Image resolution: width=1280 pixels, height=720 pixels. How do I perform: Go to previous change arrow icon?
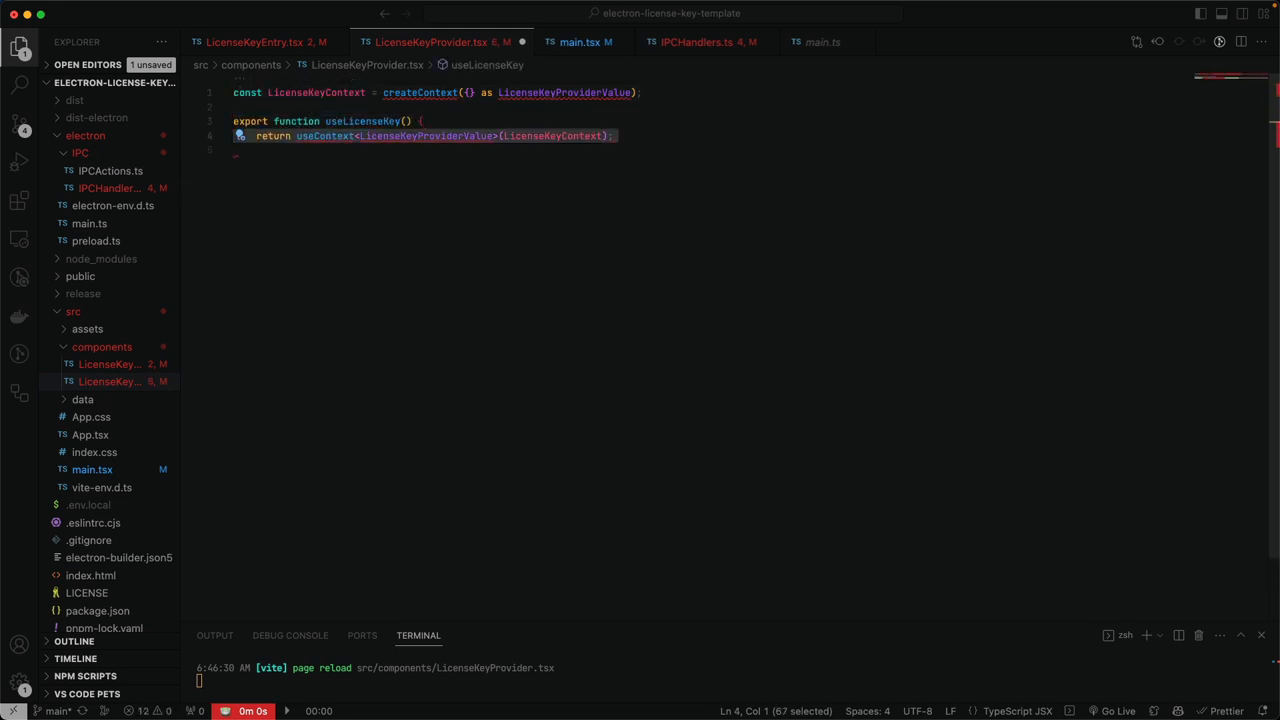1157,42
